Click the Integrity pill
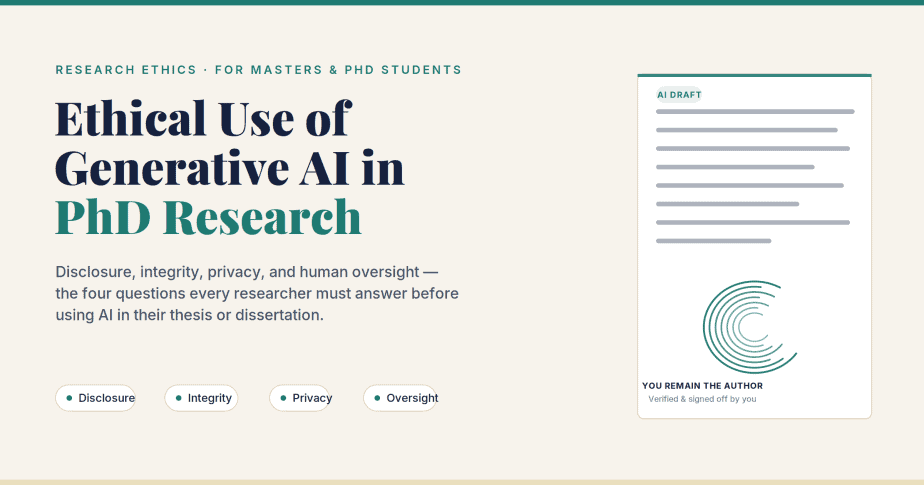The image size is (924, 485). (x=201, y=398)
